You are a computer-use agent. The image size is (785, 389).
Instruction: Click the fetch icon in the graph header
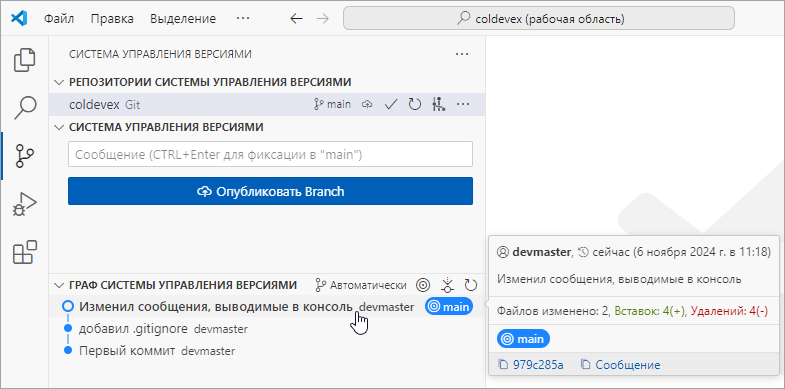[x=447, y=285]
